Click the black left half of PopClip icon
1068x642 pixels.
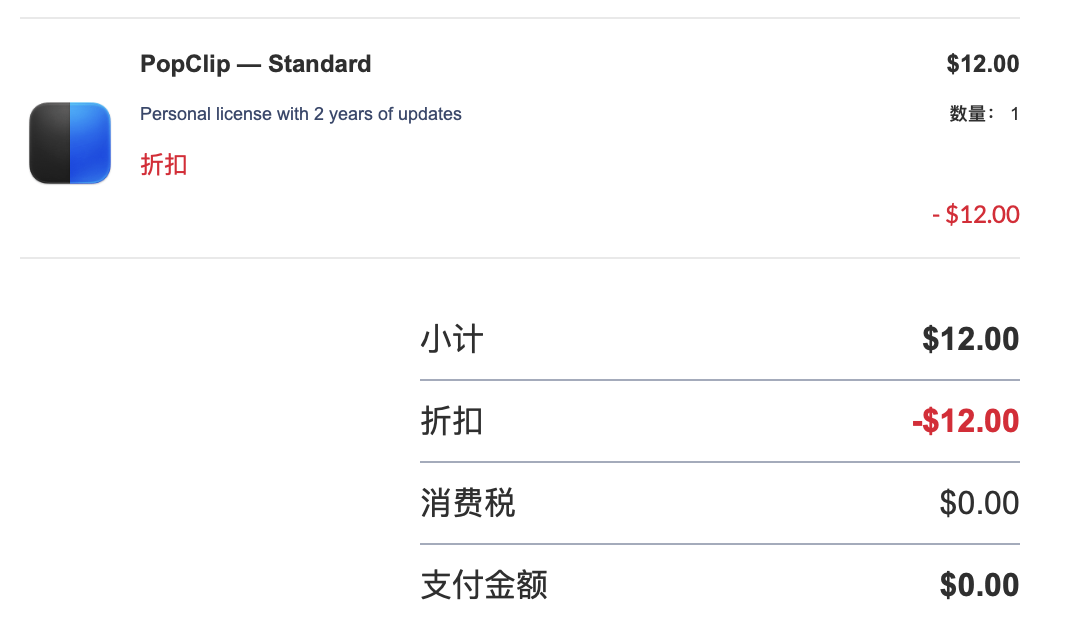(50, 143)
